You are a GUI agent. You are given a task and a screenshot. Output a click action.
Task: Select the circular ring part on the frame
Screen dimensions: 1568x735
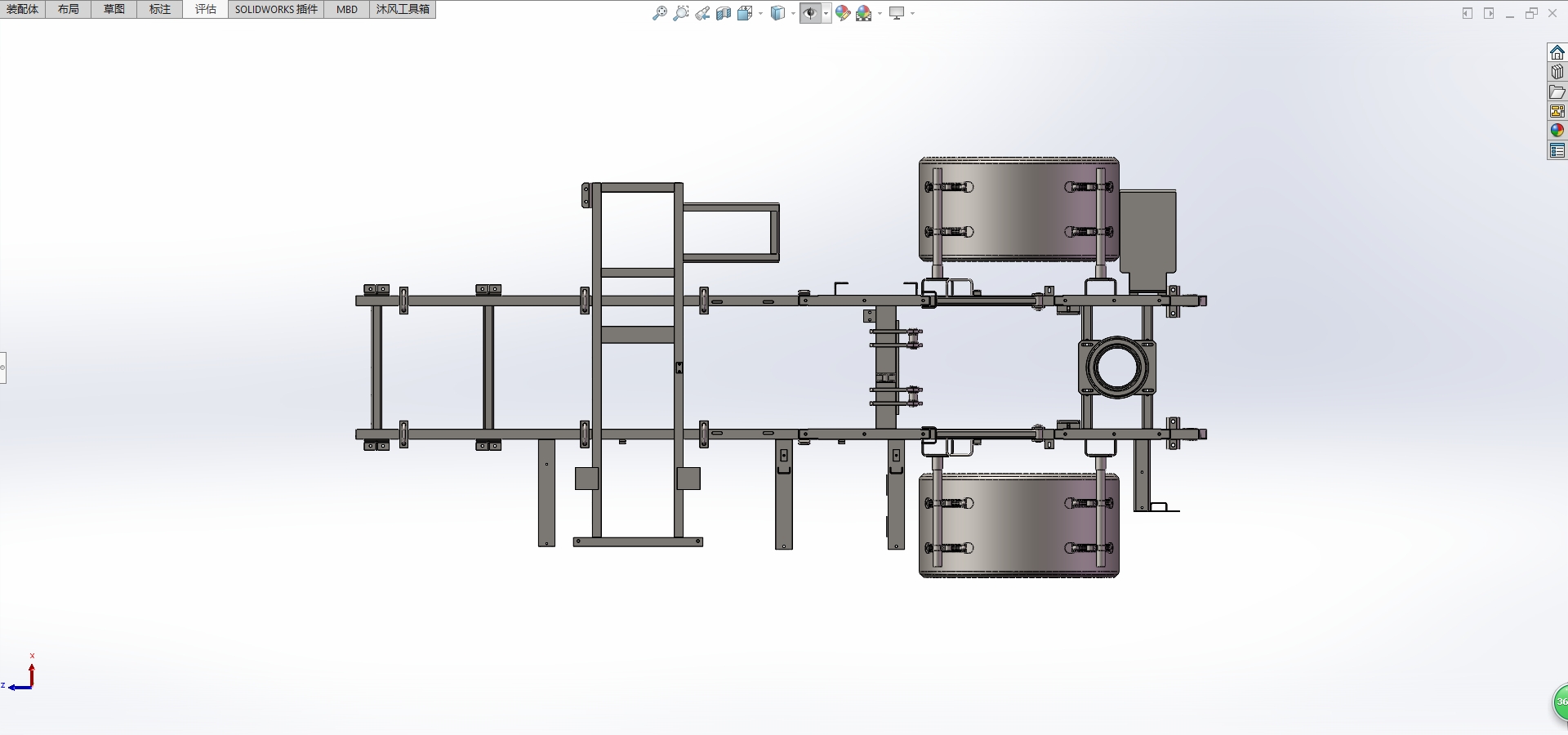pos(1116,367)
